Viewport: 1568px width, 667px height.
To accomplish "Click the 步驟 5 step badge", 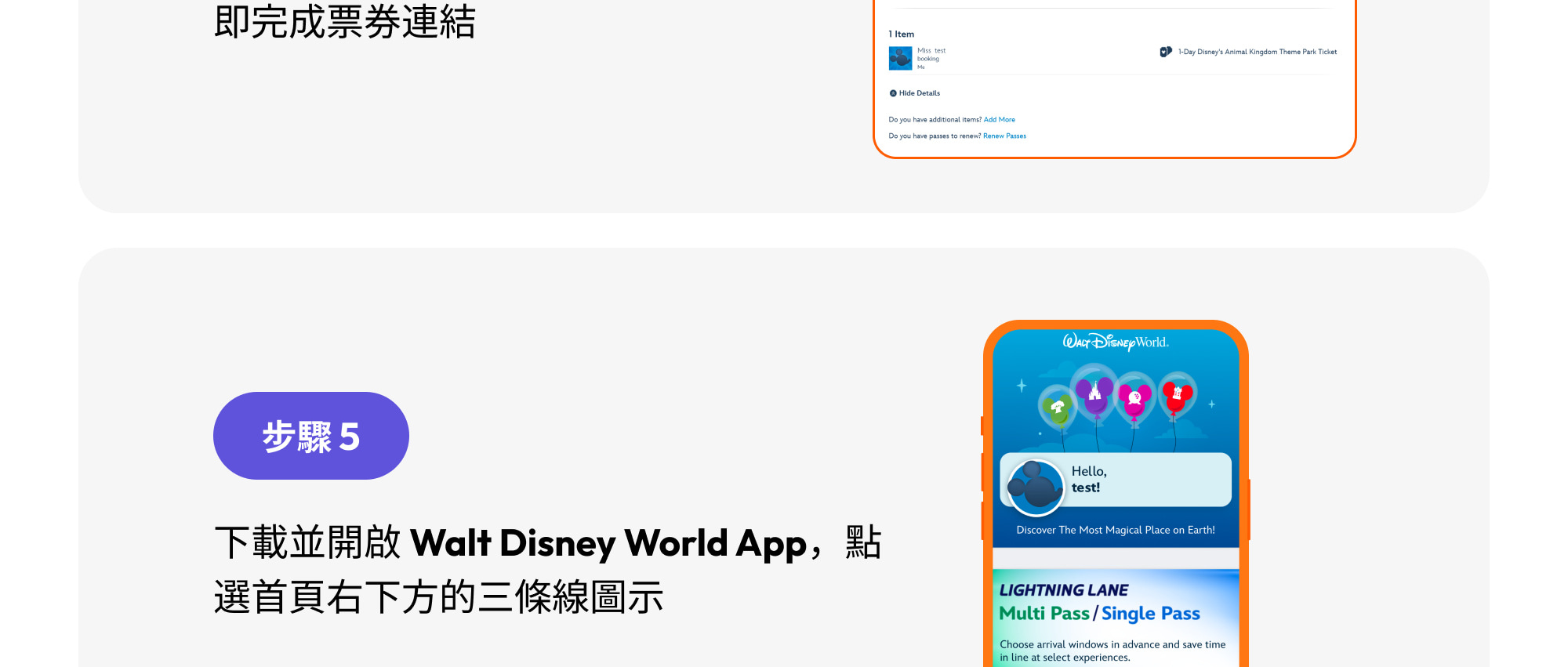I will click(x=311, y=436).
